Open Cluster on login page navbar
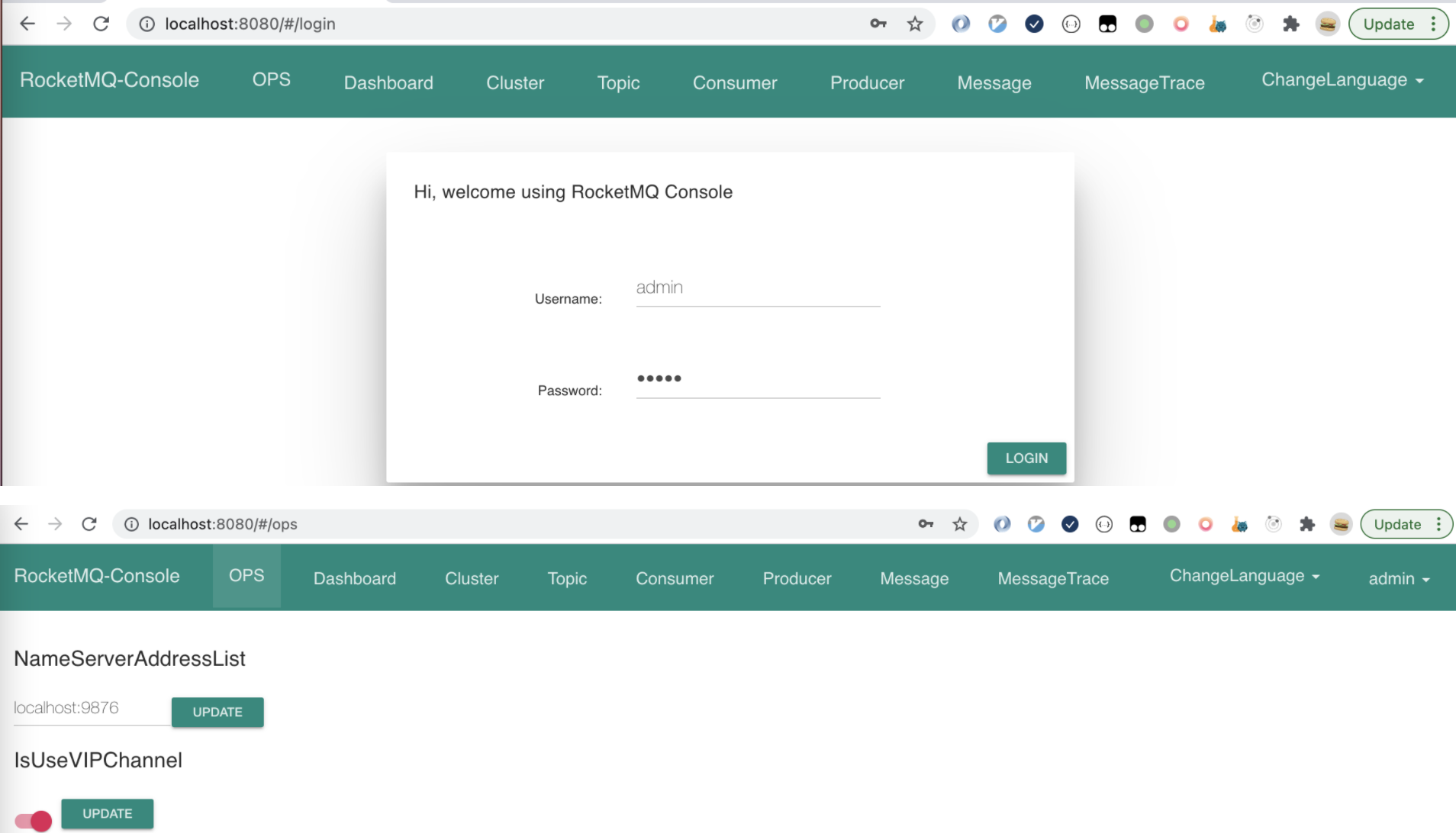Image resolution: width=1456 pixels, height=833 pixels. 515,82
